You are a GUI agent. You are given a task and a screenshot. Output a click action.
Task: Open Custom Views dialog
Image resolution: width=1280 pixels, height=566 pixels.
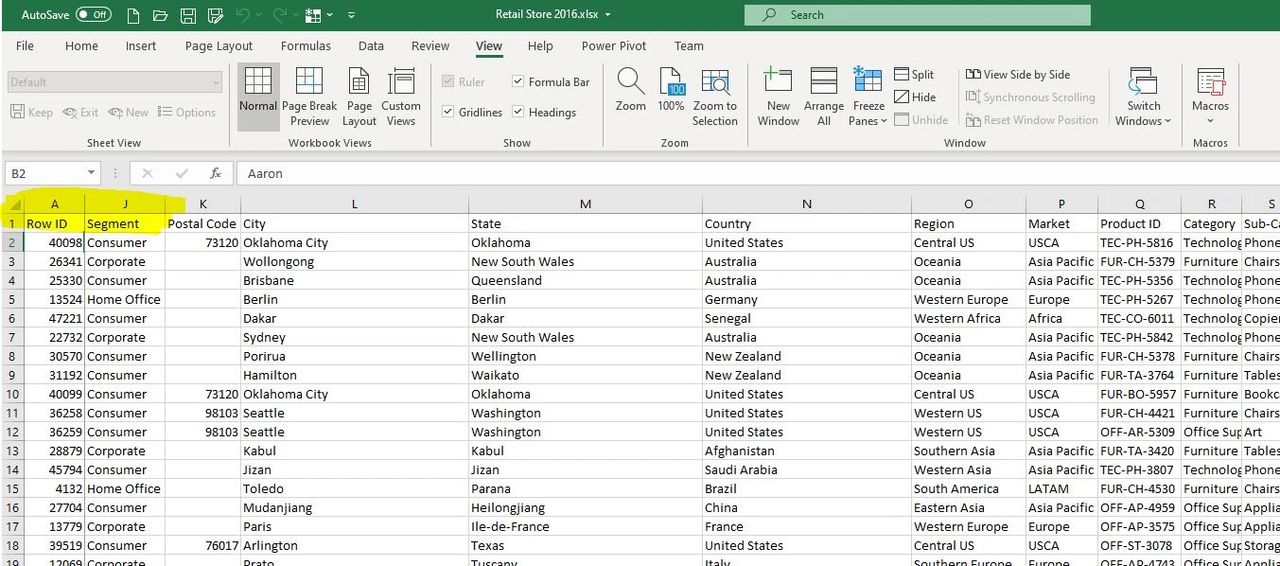tap(401, 98)
